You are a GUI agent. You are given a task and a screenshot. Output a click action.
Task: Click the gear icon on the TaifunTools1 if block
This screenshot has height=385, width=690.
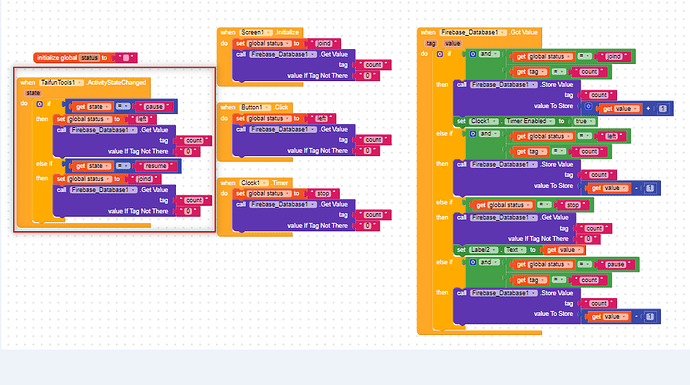coord(39,104)
